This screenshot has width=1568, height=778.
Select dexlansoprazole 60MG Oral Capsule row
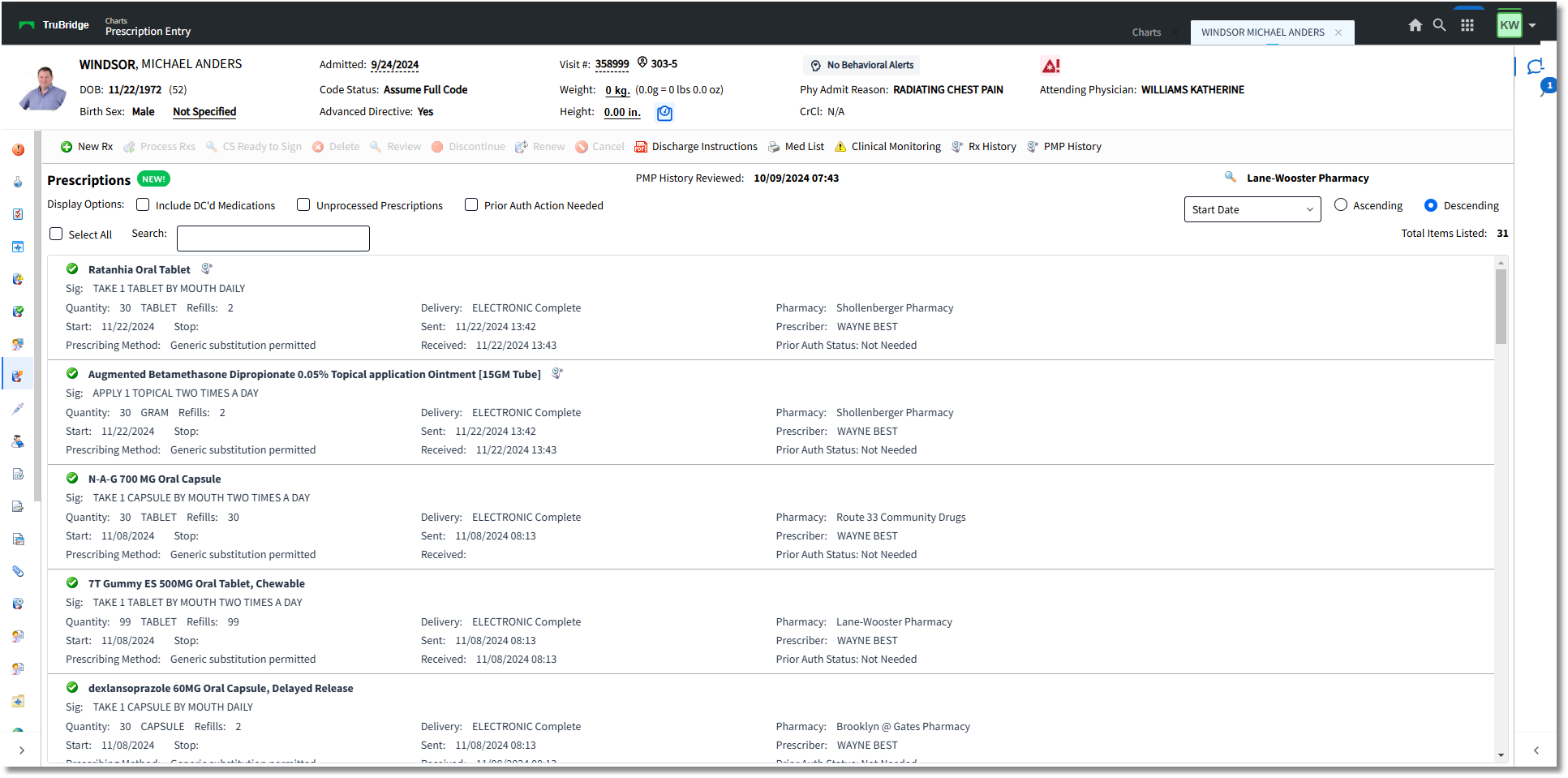point(771,719)
